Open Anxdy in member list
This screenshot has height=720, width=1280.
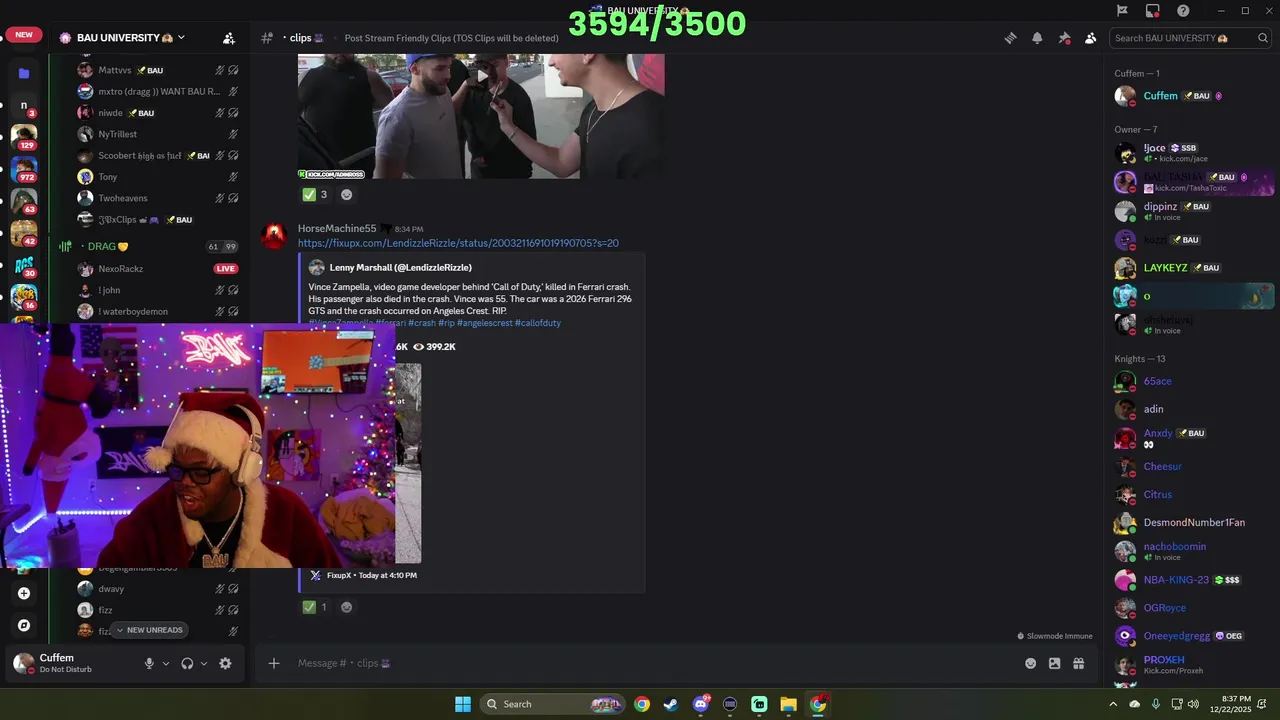[x=1192, y=438]
